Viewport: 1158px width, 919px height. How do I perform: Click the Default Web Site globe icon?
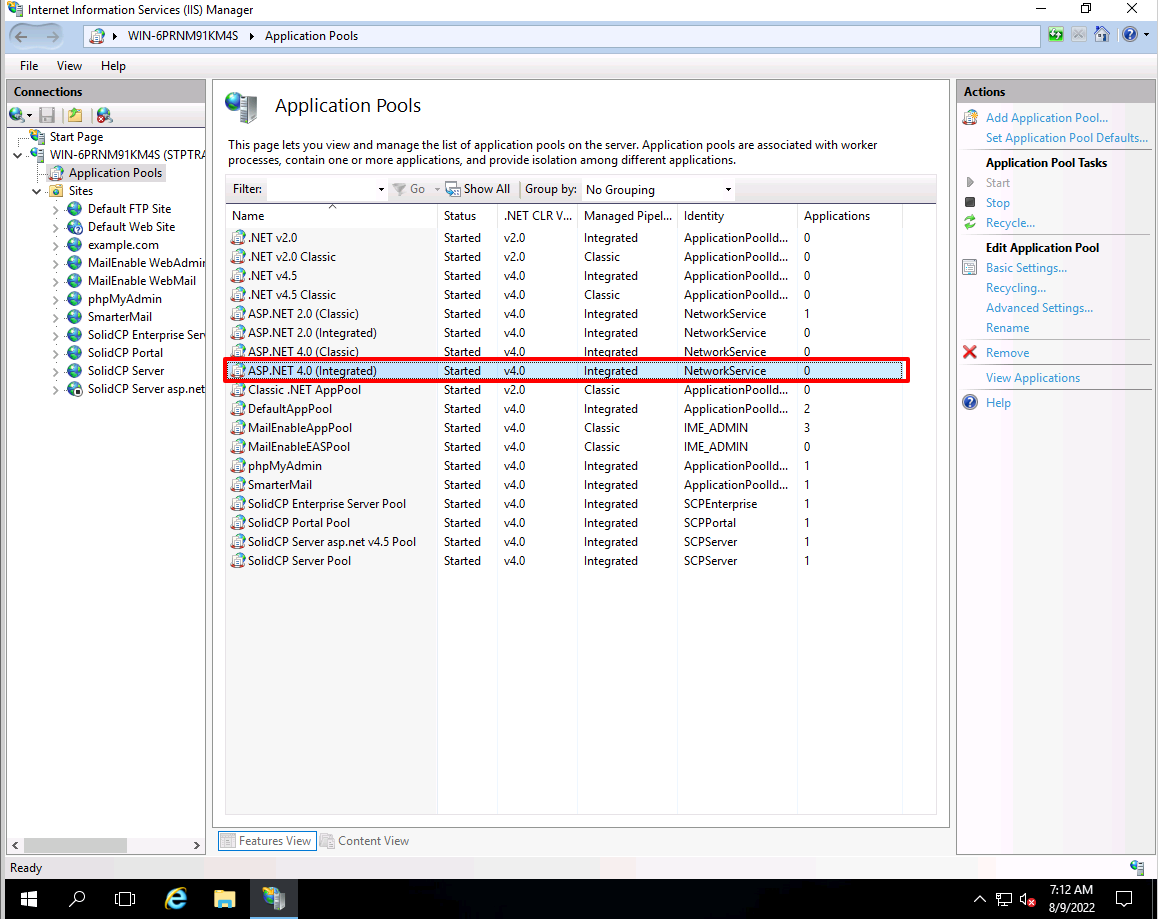[75, 227]
